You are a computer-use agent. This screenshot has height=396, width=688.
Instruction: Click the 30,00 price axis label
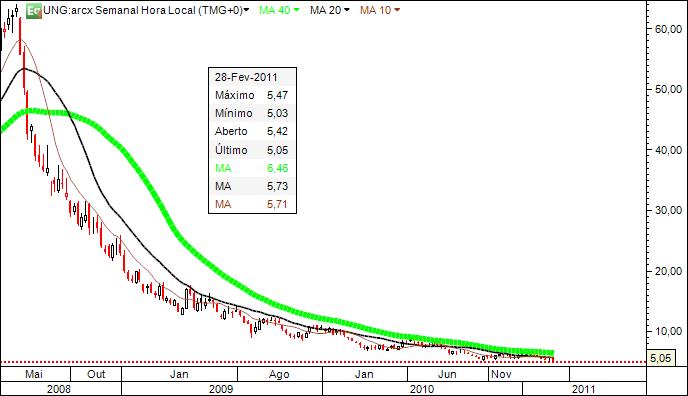[x=668, y=210]
